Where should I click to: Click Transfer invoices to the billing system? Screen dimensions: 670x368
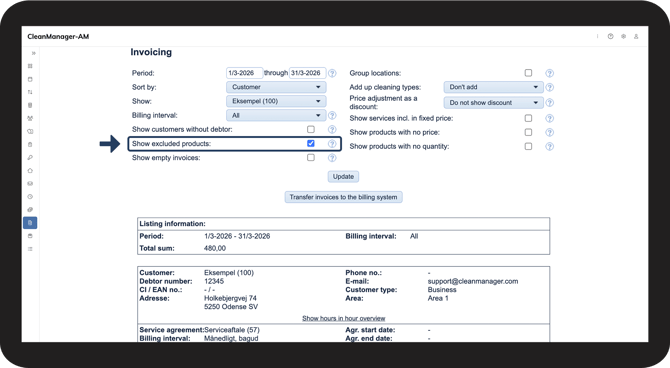(344, 197)
